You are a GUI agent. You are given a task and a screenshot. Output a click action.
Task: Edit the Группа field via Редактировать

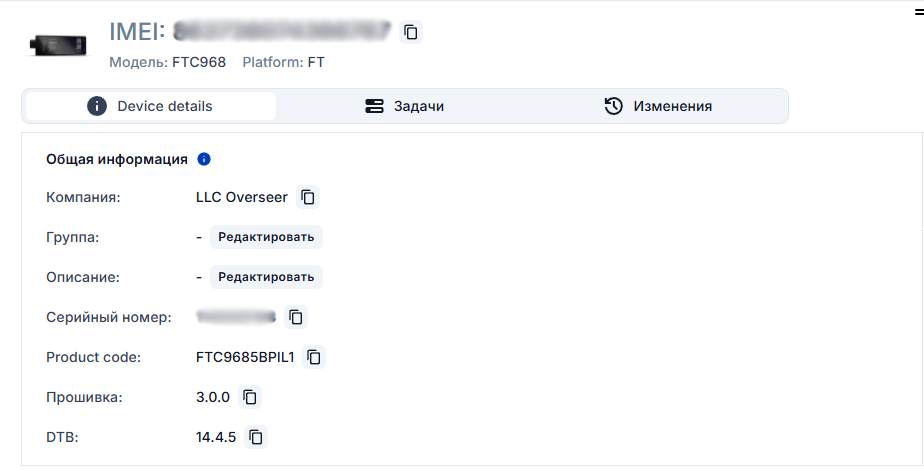266,237
